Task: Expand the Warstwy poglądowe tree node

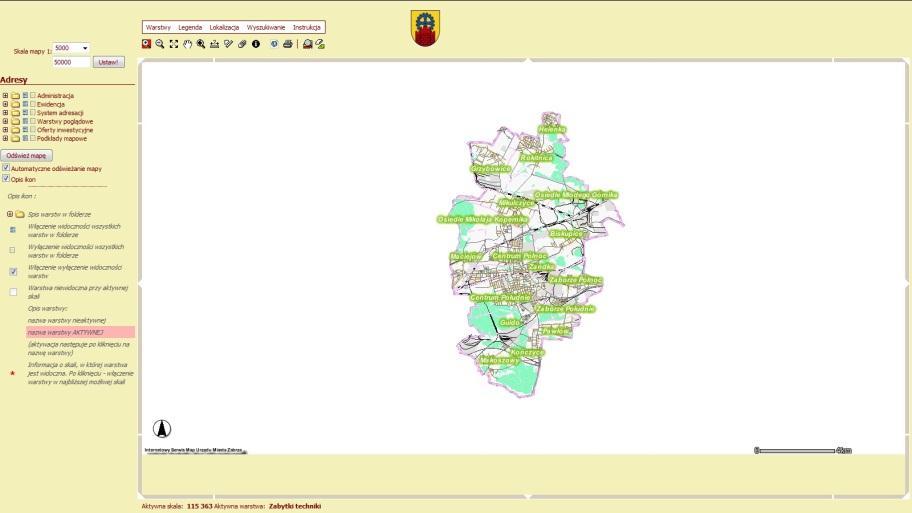Action: point(5,122)
